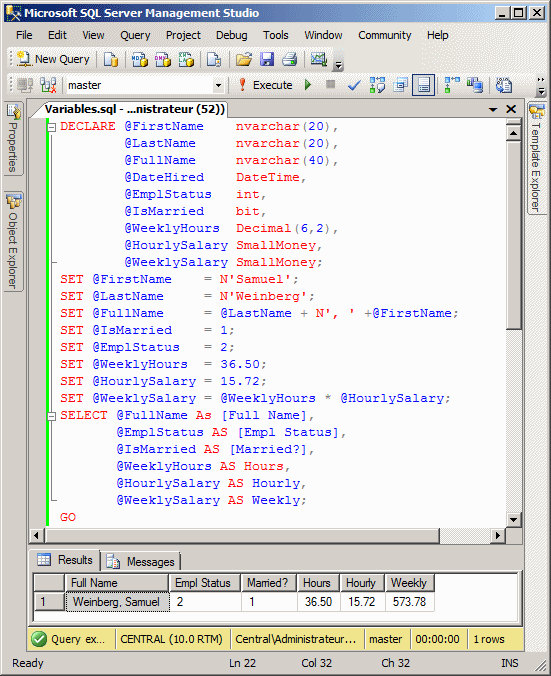Open the View menu

point(93,35)
